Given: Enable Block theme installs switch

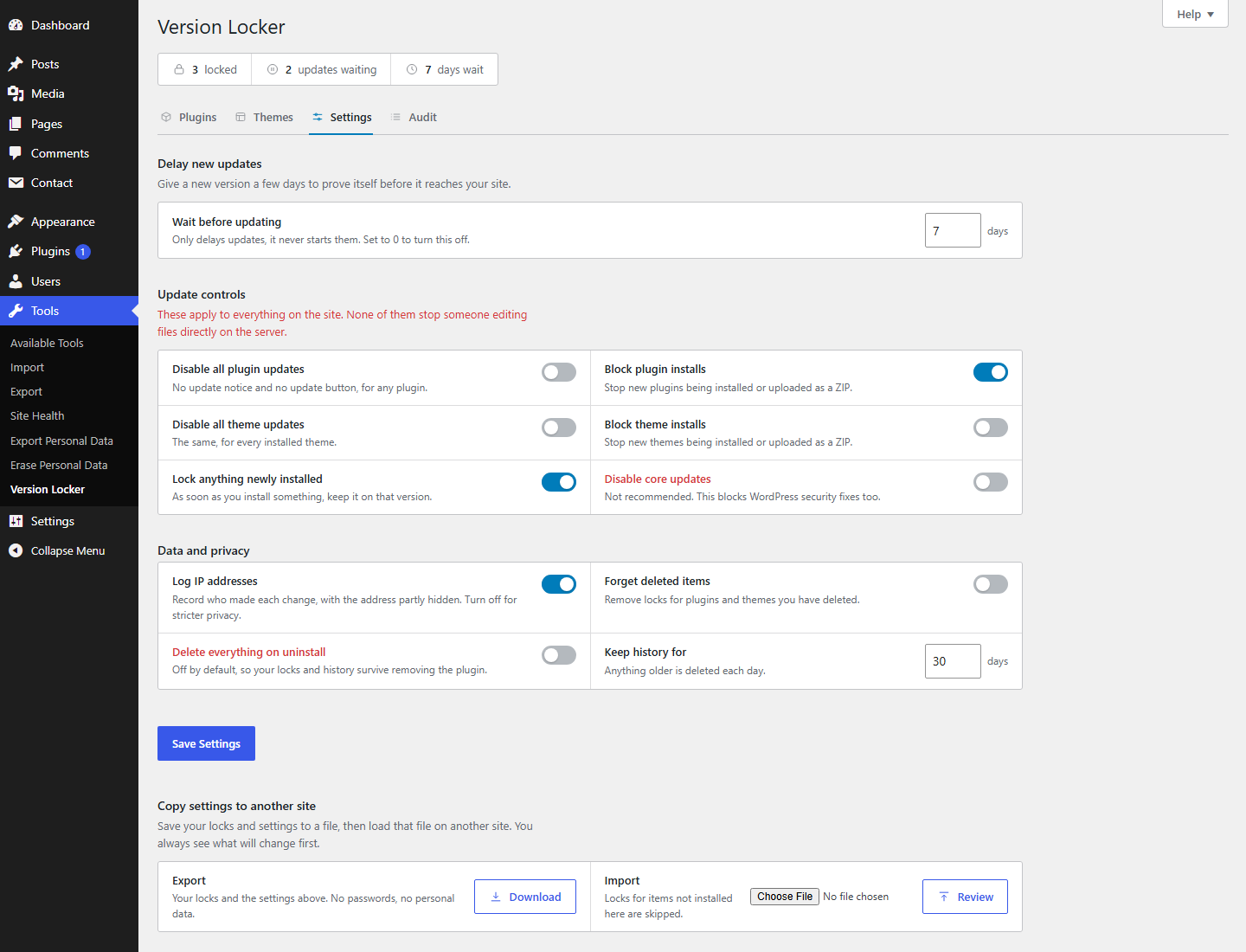Looking at the screenshot, I should 991,428.
